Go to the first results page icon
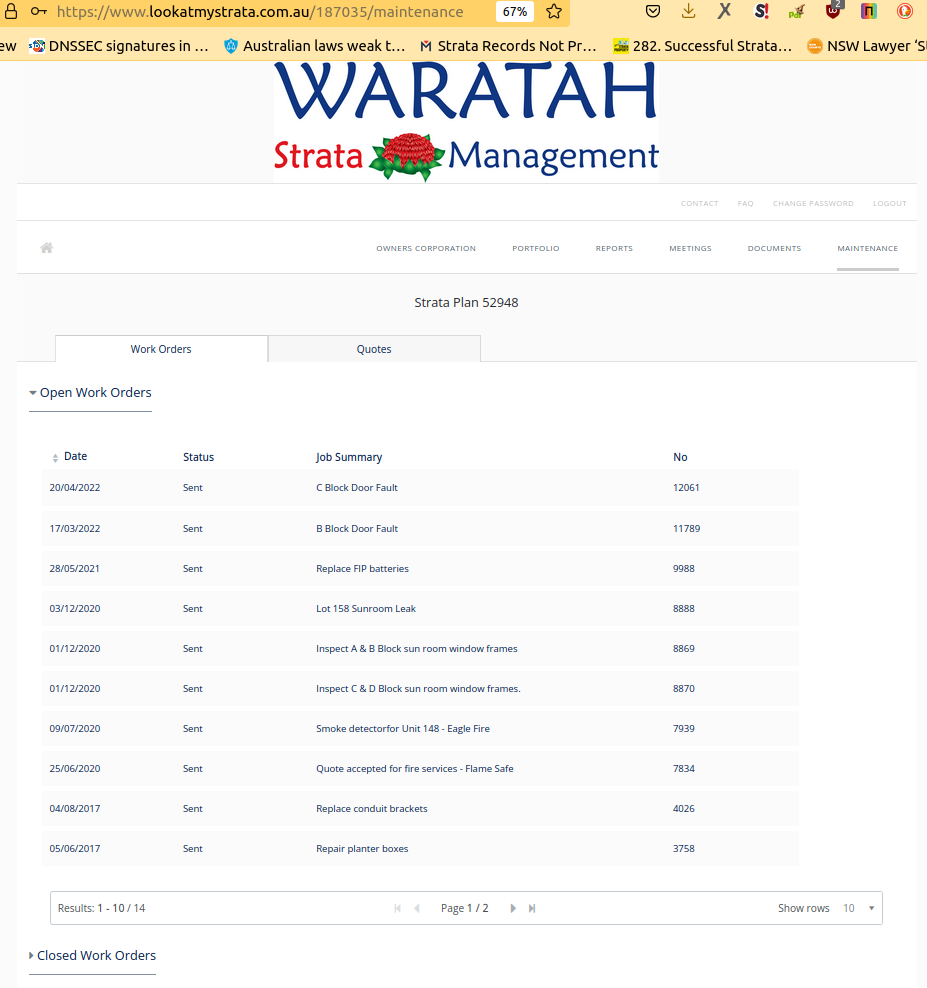927x988 pixels. click(398, 908)
